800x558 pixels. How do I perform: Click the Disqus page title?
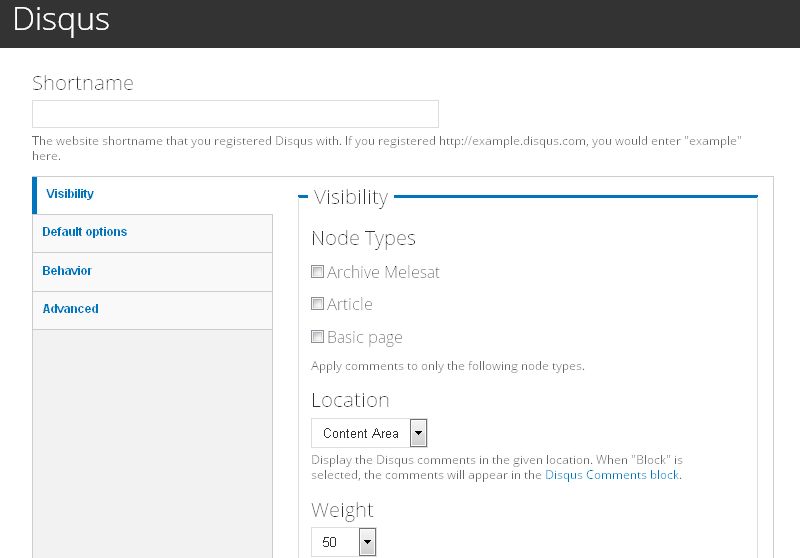point(62,20)
